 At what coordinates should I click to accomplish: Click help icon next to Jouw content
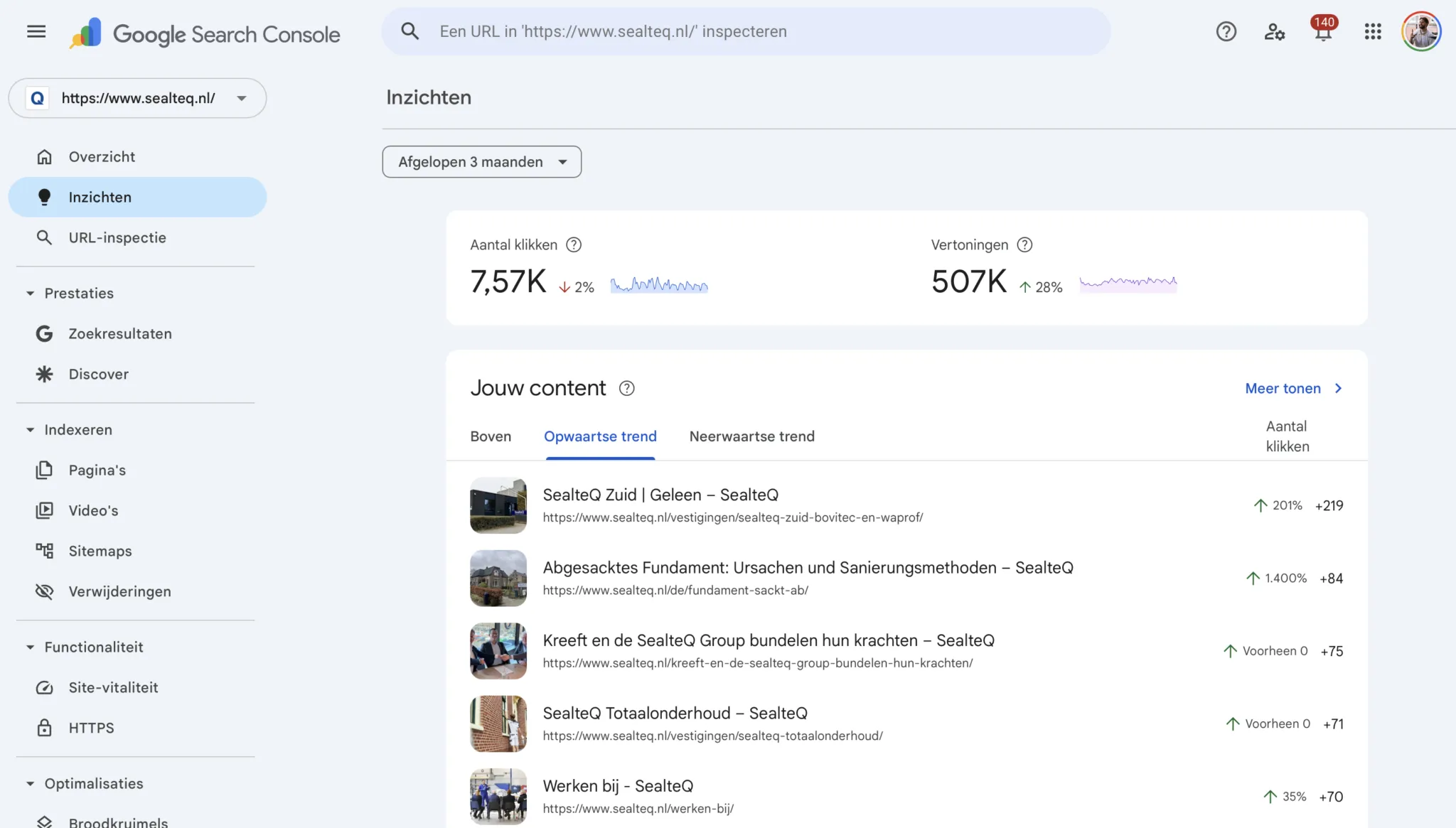[x=626, y=388]
